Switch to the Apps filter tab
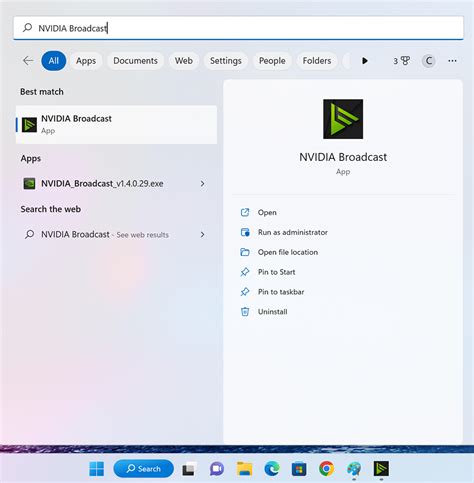Image resolution: width=474 pixels, height=483 pixels. (86, 61)
